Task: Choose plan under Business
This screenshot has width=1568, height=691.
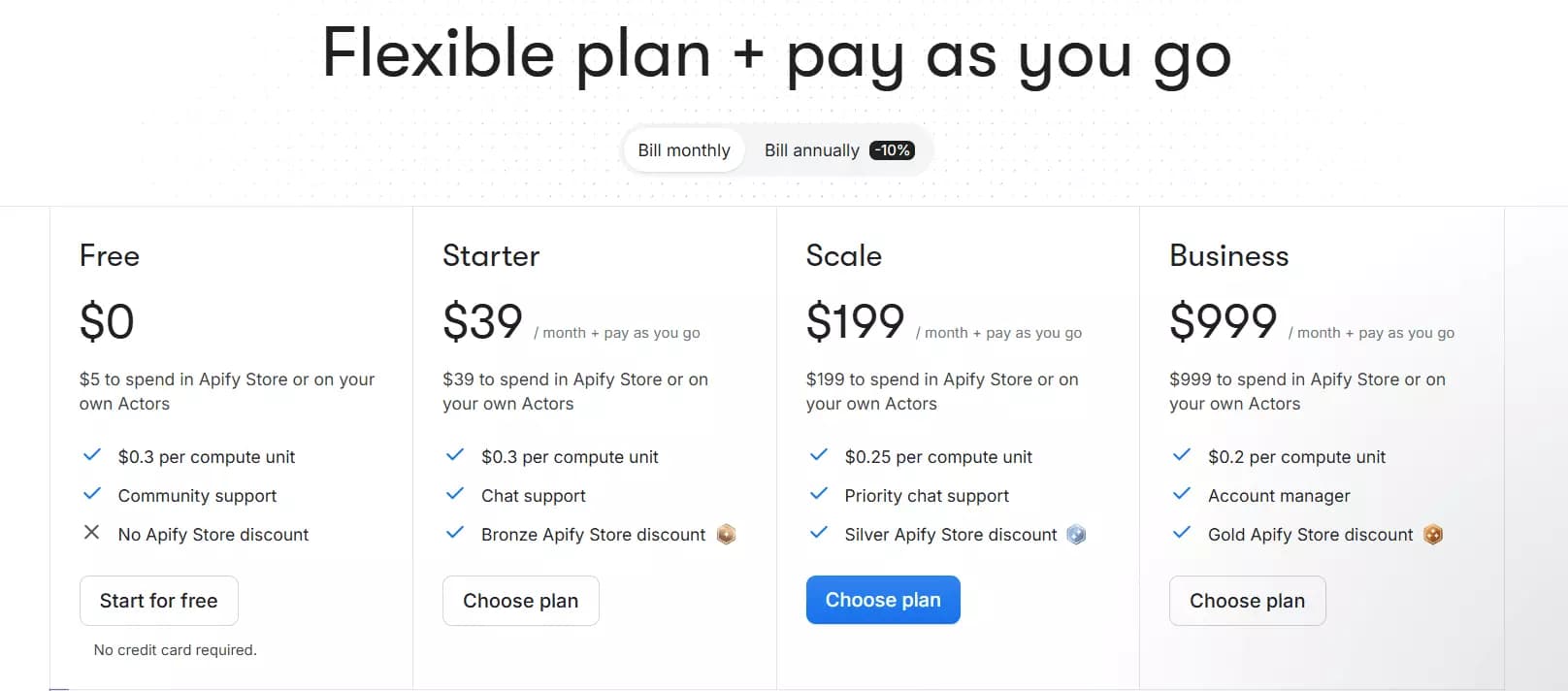Action: tap(1247, 600)
